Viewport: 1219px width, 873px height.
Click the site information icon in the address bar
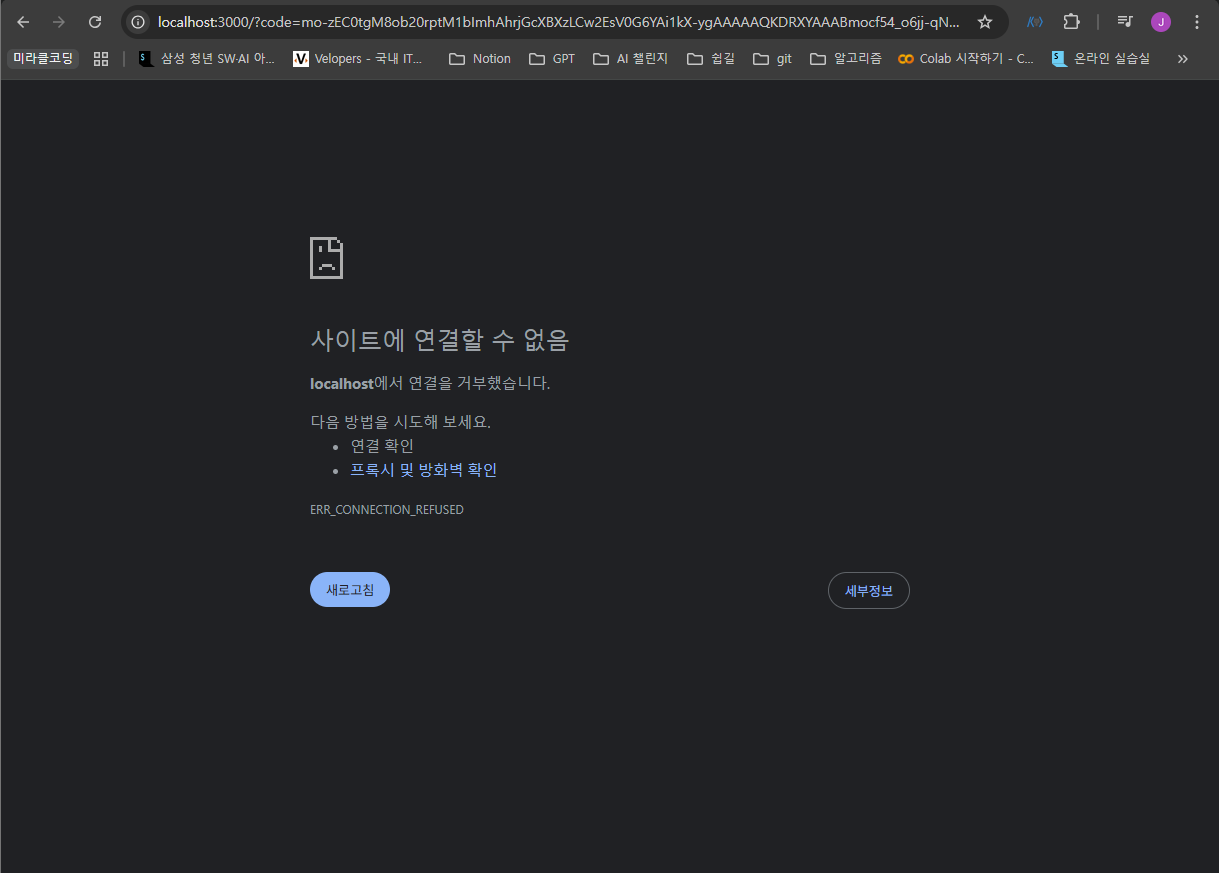[139, 22]
